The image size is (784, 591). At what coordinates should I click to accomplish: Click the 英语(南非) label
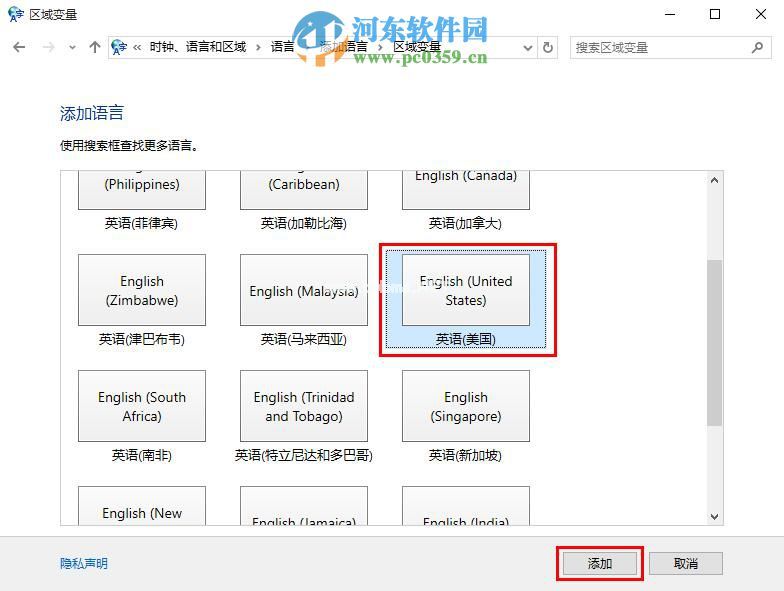coord(142,455)
